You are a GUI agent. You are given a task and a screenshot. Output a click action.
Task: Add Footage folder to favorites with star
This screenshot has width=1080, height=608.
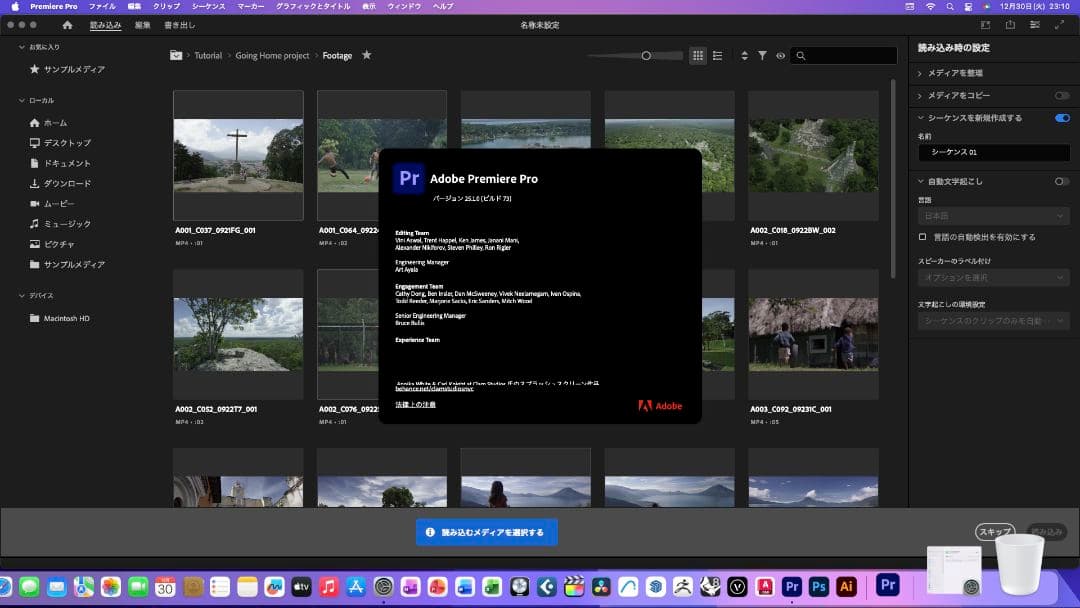point(366,56)
